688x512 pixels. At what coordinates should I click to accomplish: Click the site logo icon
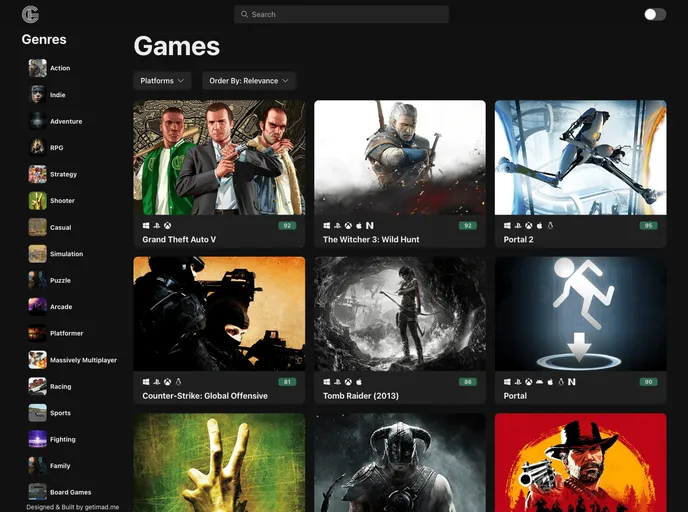coord(30,14)
